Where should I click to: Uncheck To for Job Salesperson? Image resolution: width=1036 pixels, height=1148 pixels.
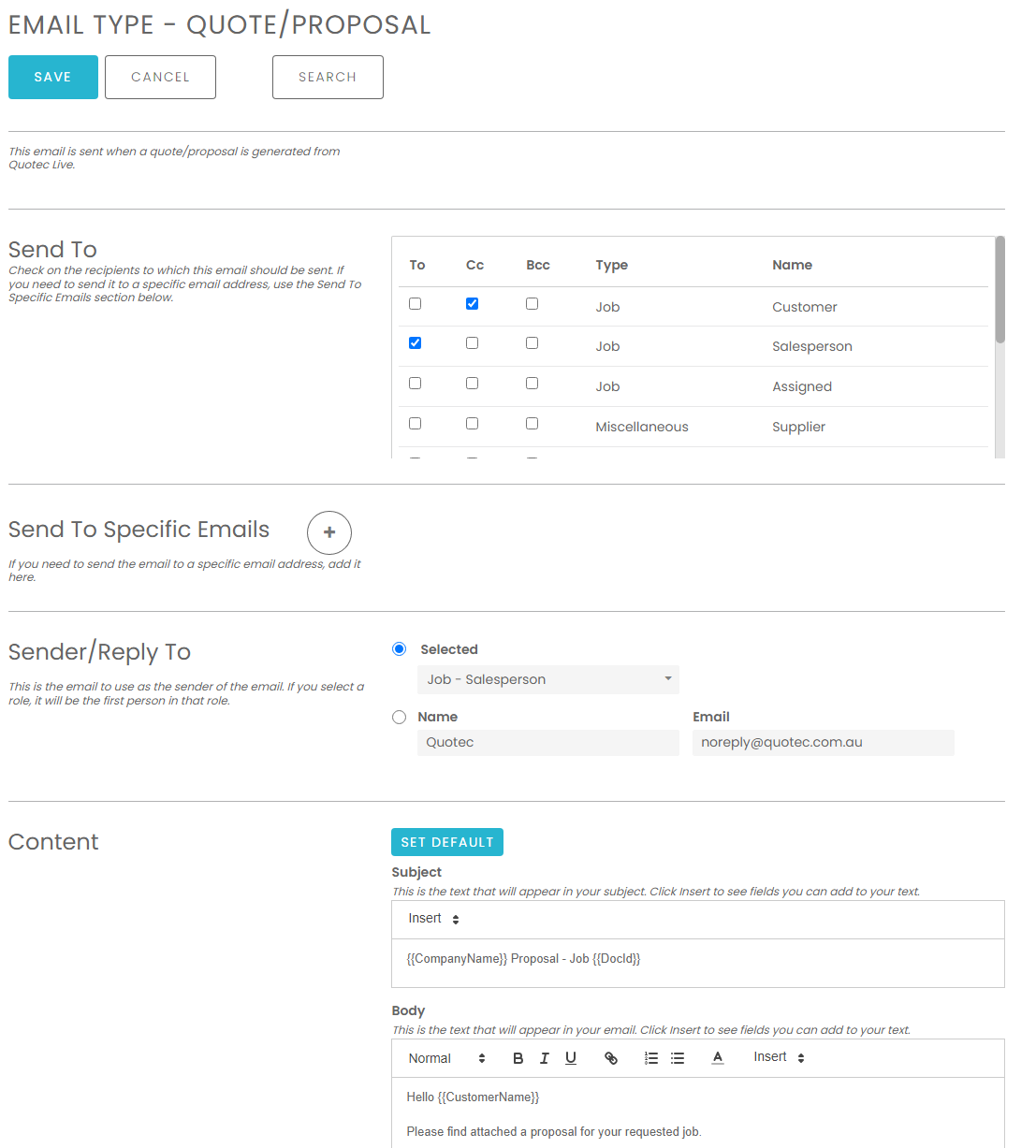tap(416, 343)
